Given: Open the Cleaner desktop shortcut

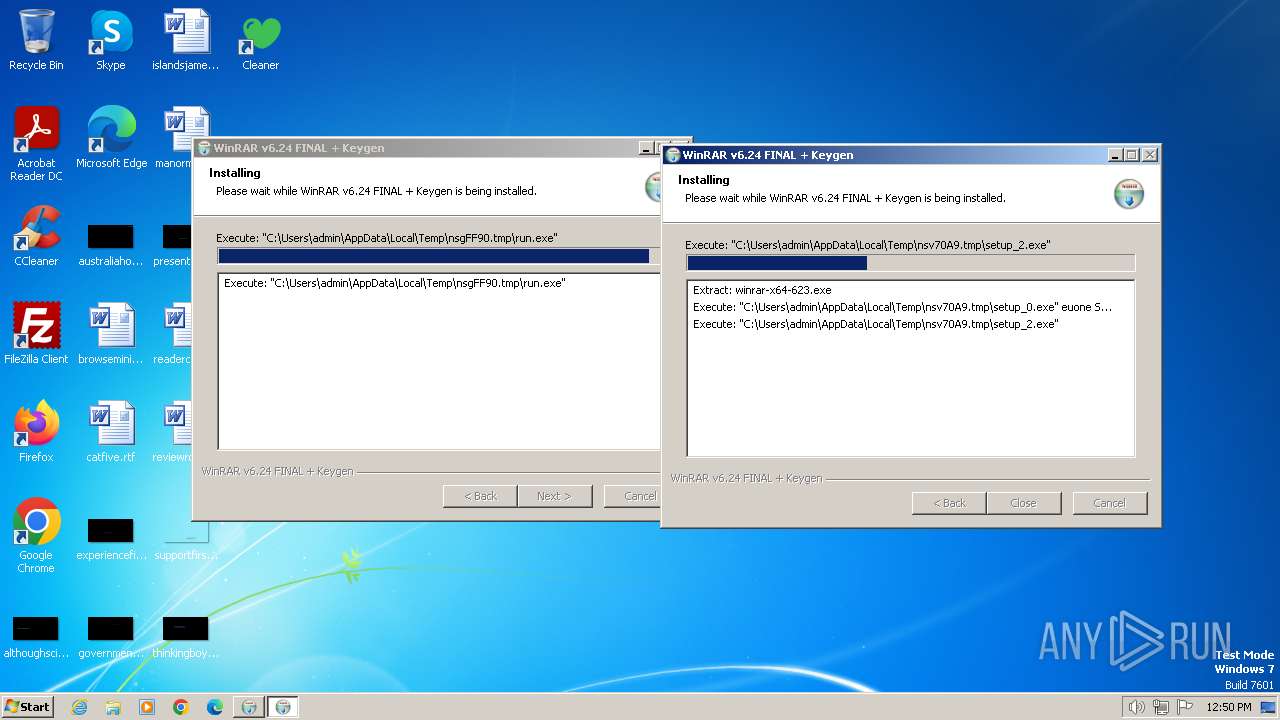Looking at the screenshot, I should tap(260, 41).
